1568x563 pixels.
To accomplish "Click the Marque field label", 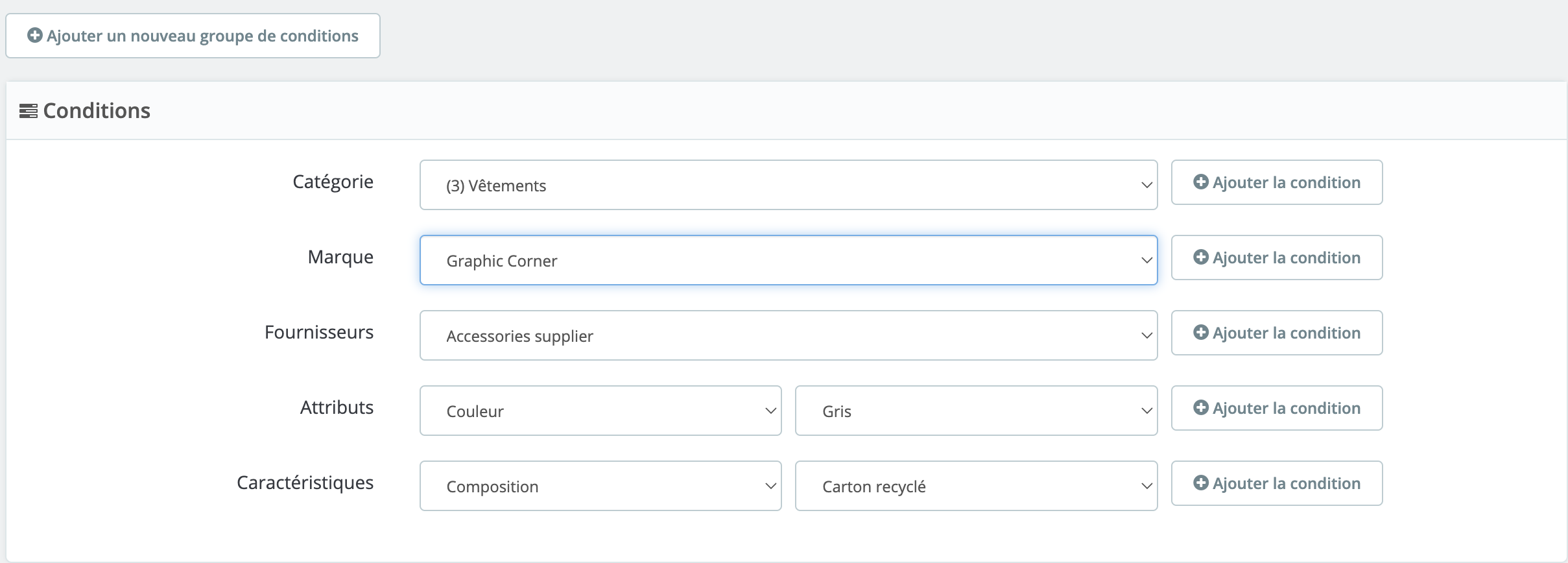I will (x=340, y=257).
